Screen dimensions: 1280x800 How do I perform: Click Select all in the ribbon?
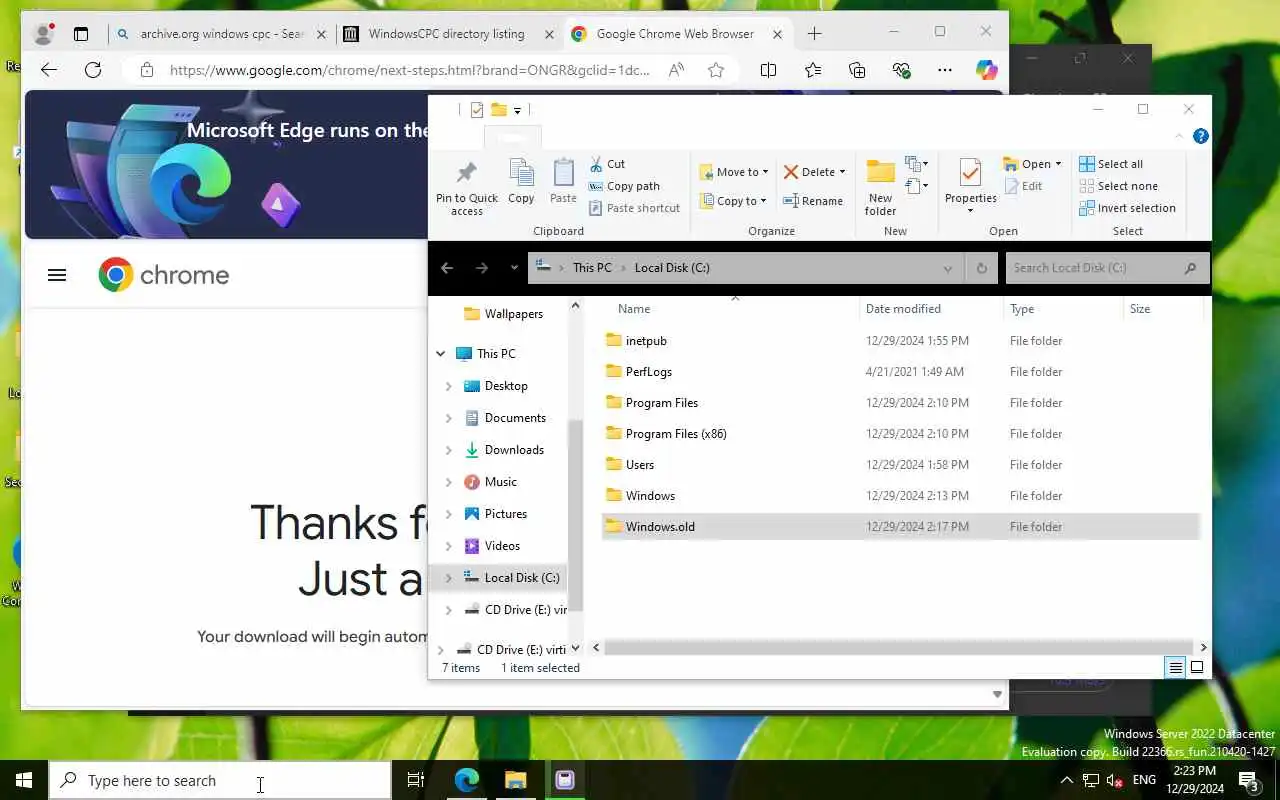1111,164
